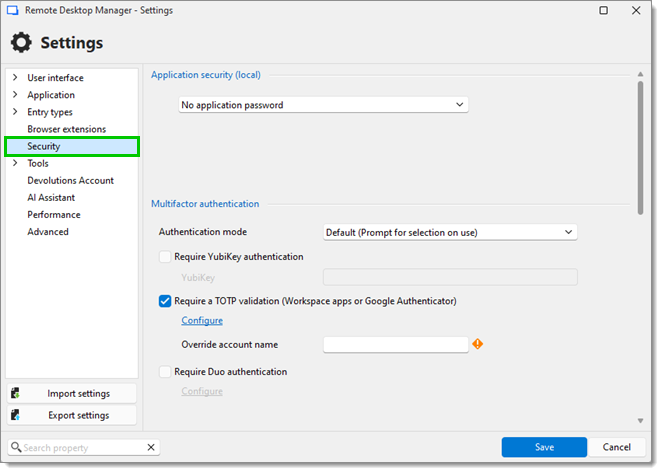Click the scrollbar down arrow
Image resolution: width=662 pixels, height=473 pixels.
pyautogui.click(x=640, y=421)
